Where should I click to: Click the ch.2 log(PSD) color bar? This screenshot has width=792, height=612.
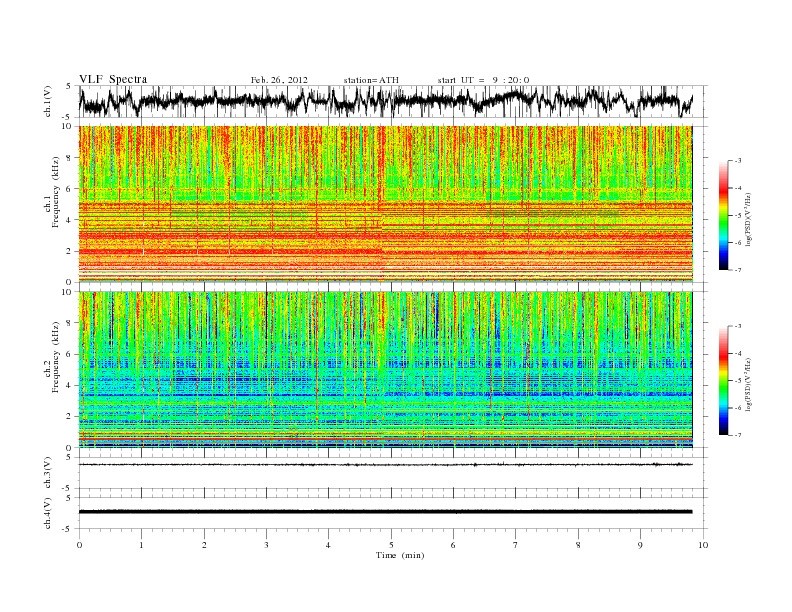[723, 380]
